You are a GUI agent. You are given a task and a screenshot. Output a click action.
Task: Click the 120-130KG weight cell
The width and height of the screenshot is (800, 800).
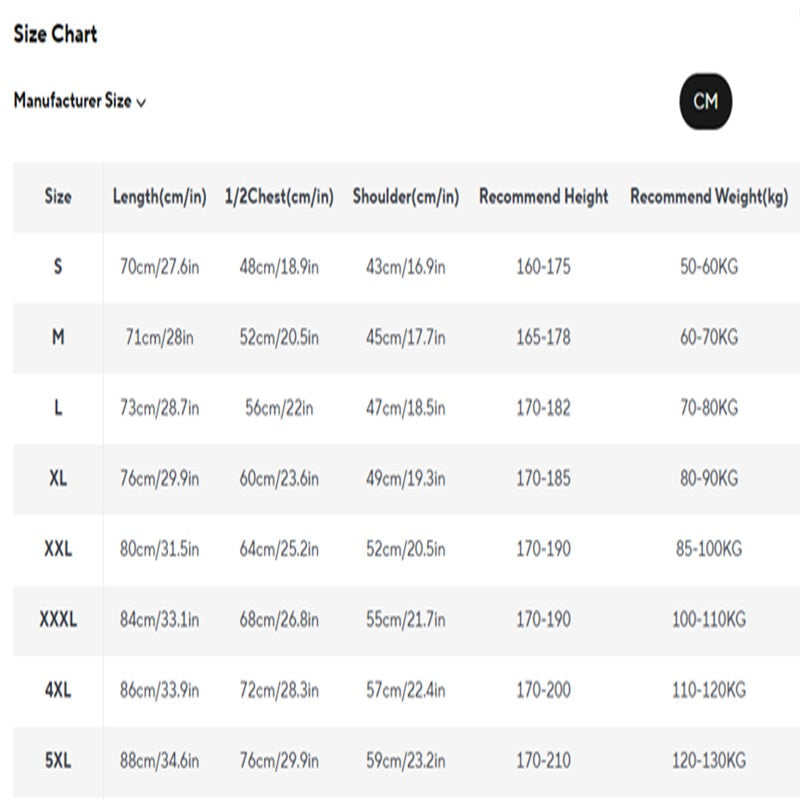pos(709,761)
